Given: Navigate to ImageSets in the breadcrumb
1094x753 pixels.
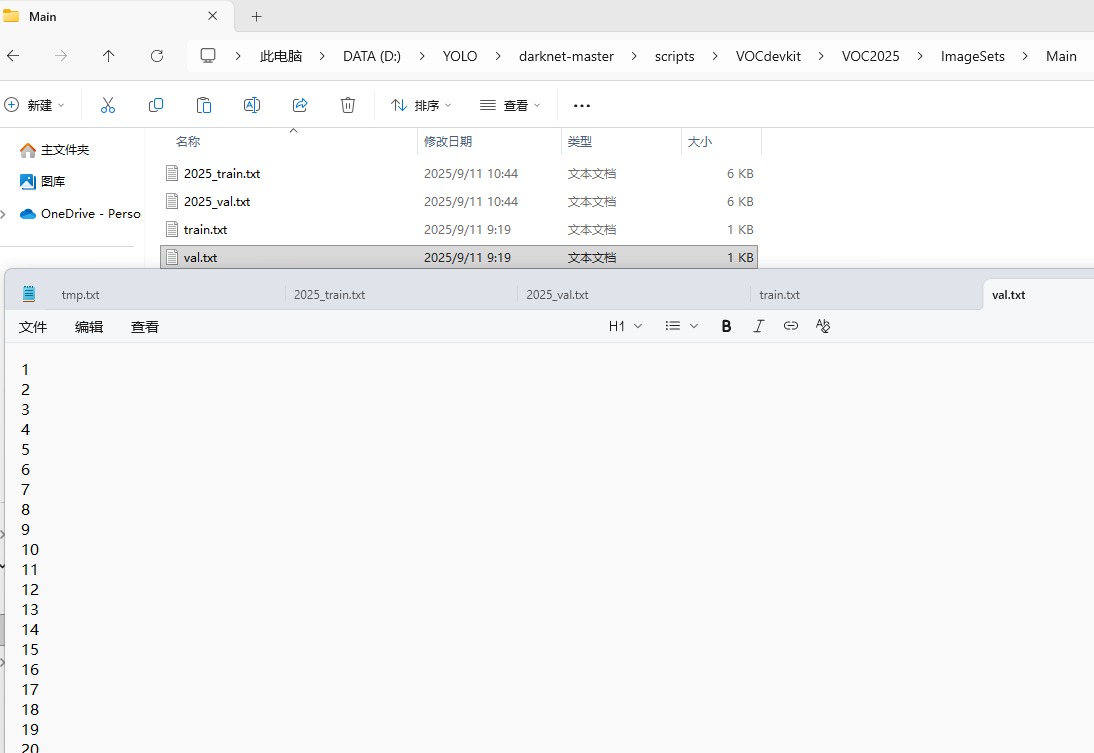Looking at the screenshot, I should [x=973, y=56].
